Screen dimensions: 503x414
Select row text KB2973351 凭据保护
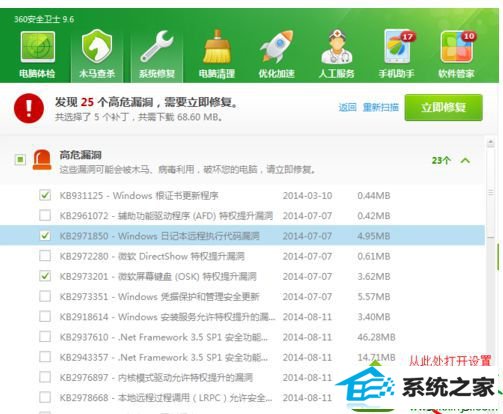159,296
